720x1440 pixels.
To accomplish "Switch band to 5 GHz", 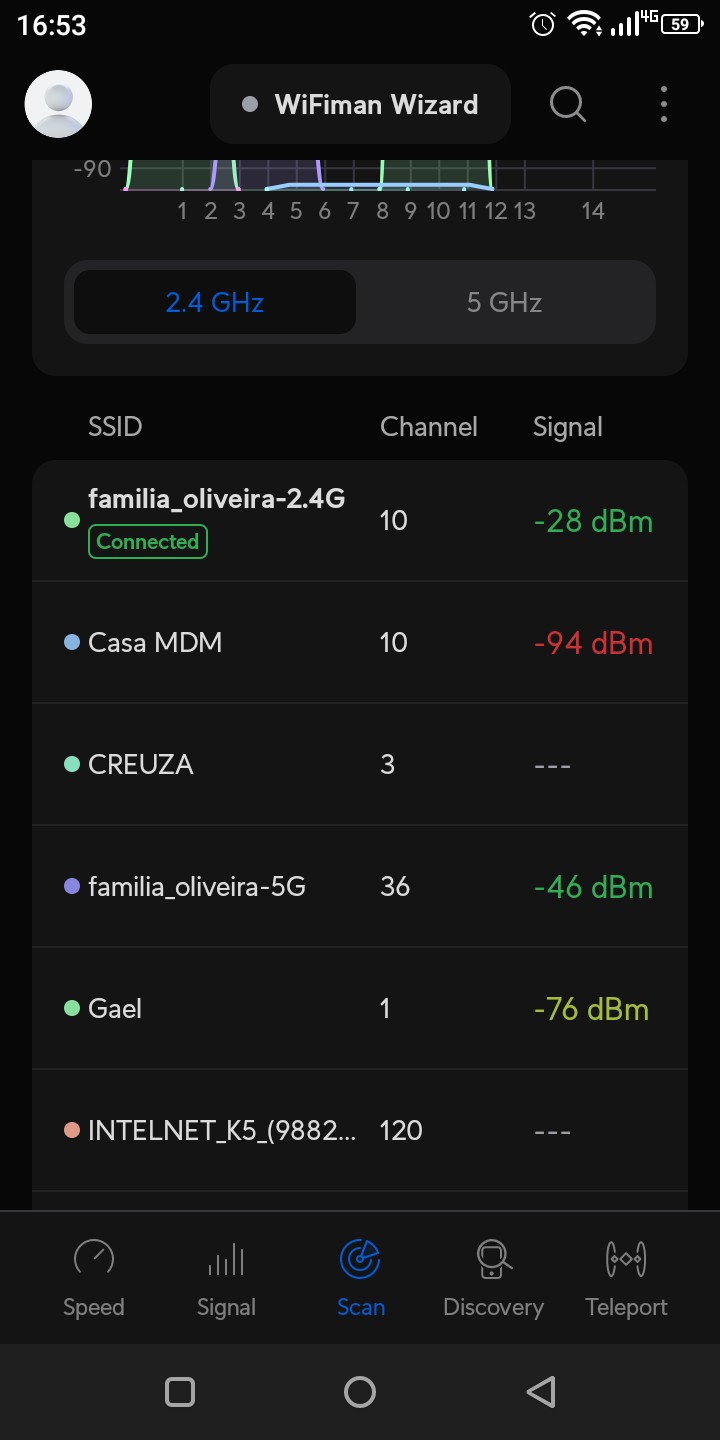I will [x=504, y=302].
